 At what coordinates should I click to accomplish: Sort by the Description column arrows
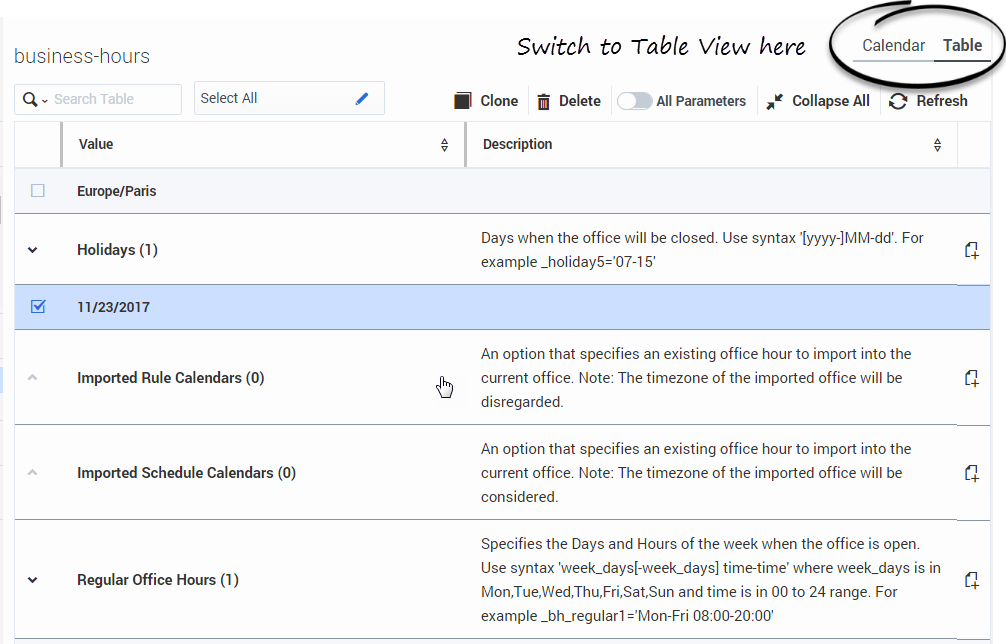pos(937,145)
